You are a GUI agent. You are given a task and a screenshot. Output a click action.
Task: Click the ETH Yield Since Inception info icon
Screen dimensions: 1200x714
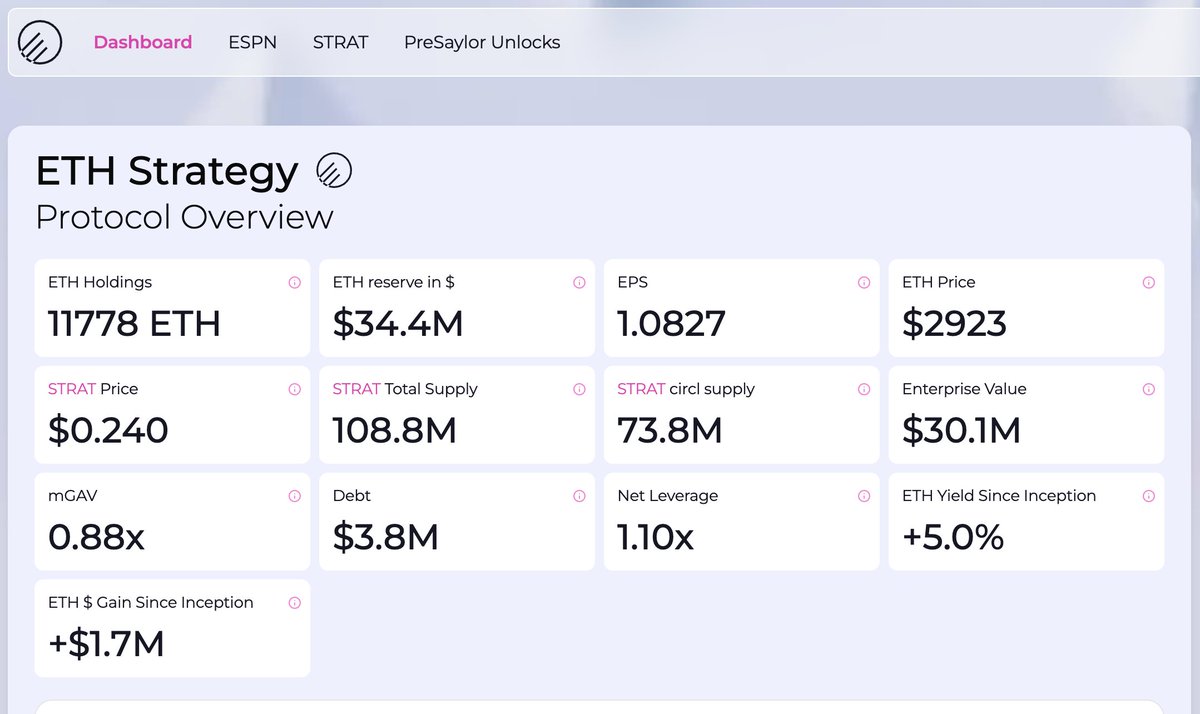[x=1148, y=496]
